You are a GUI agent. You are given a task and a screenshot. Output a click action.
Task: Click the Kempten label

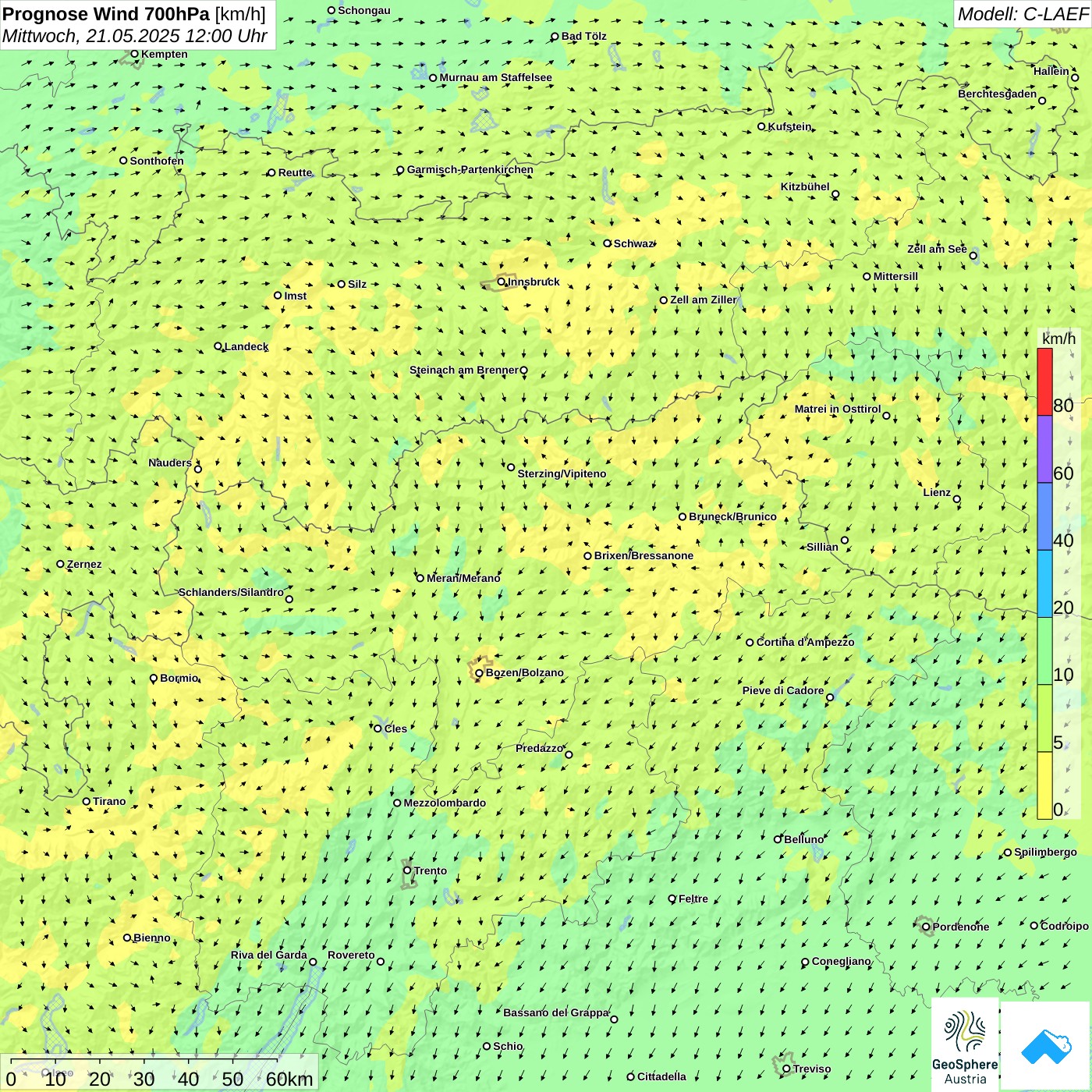[165, 54]
